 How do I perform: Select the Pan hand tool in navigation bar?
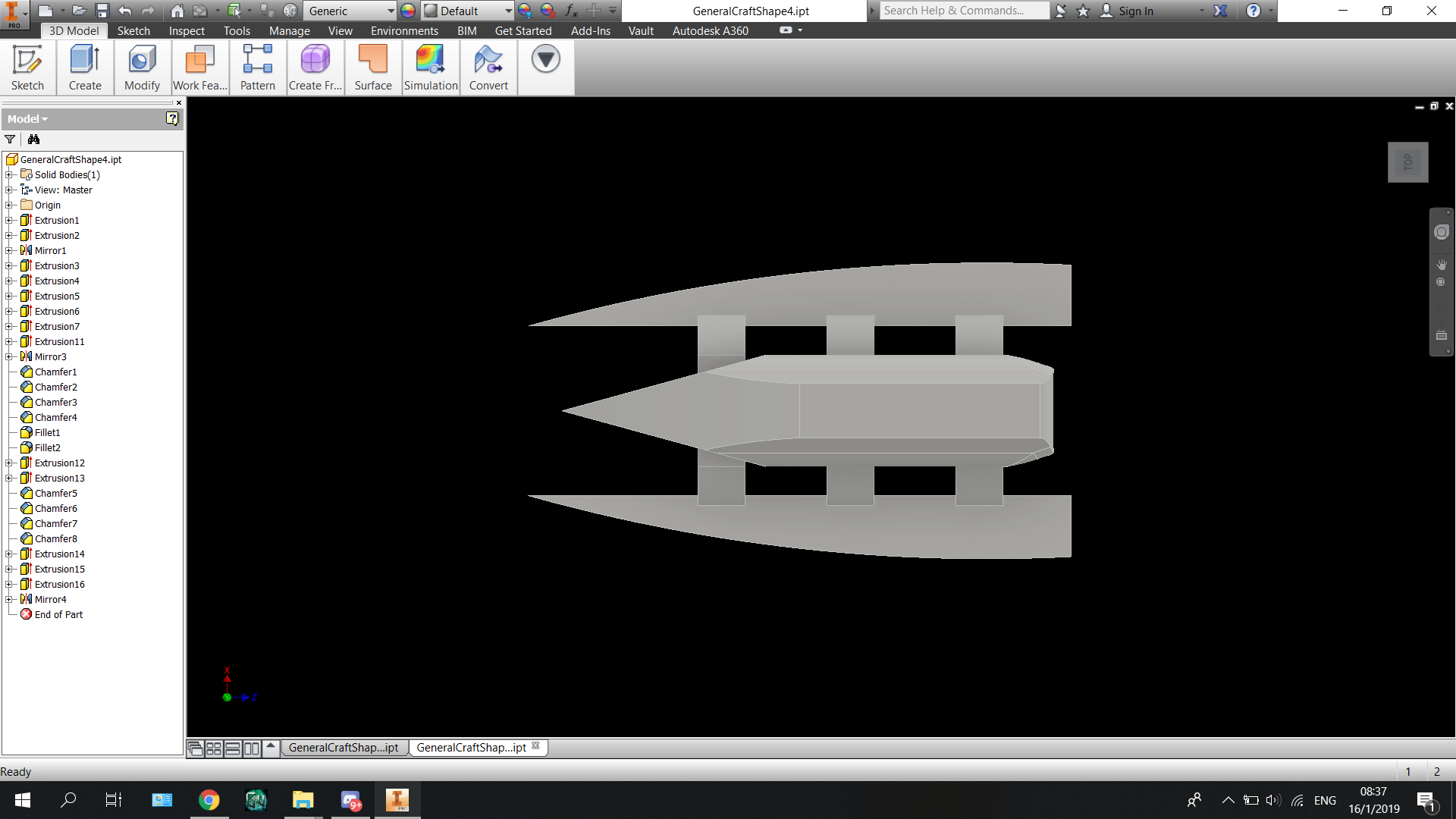coord(1442,264)
